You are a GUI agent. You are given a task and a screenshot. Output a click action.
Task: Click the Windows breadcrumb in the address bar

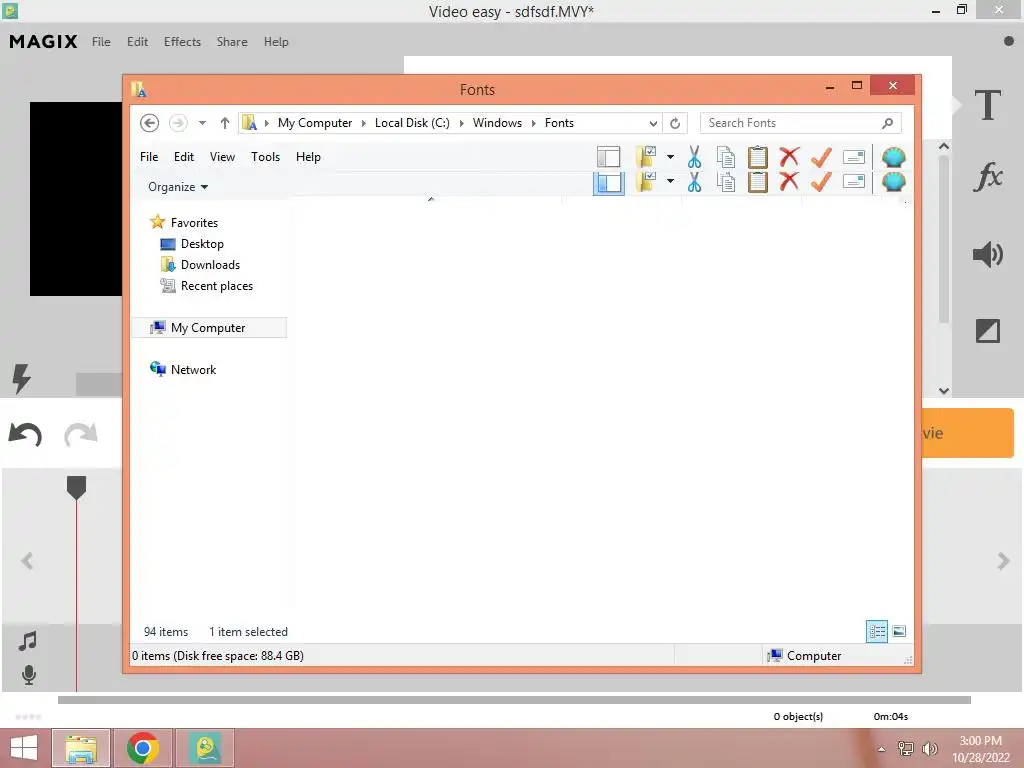(497, 123)
